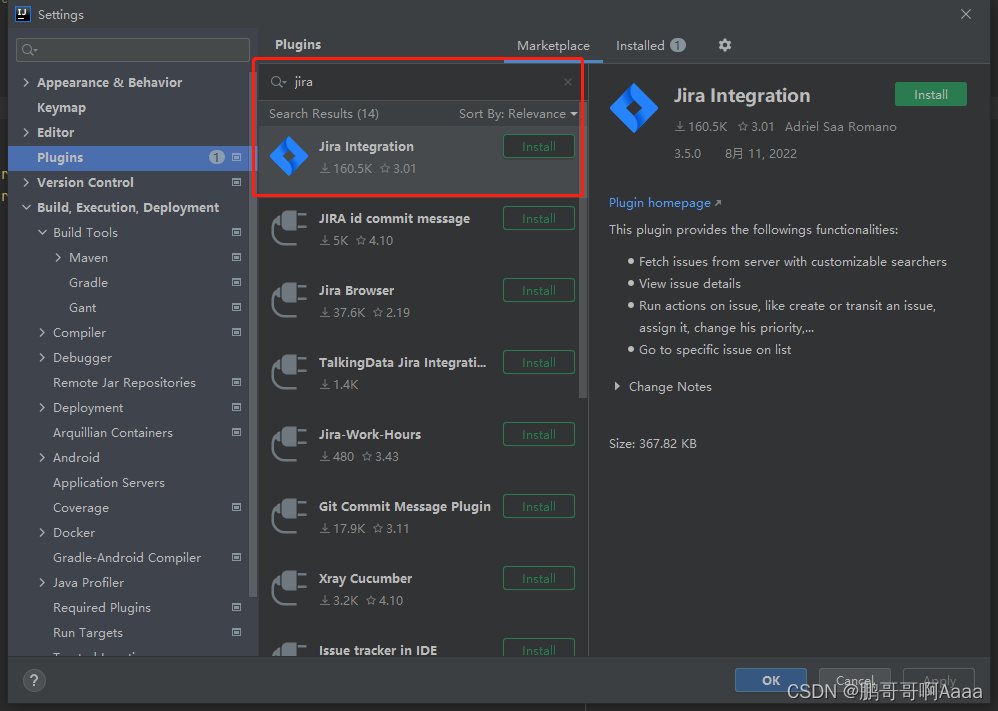Click the project-level icon beside Gradle-Android Compiler
The width and height of the screenshot is (998, 711).
coord(236,557)
